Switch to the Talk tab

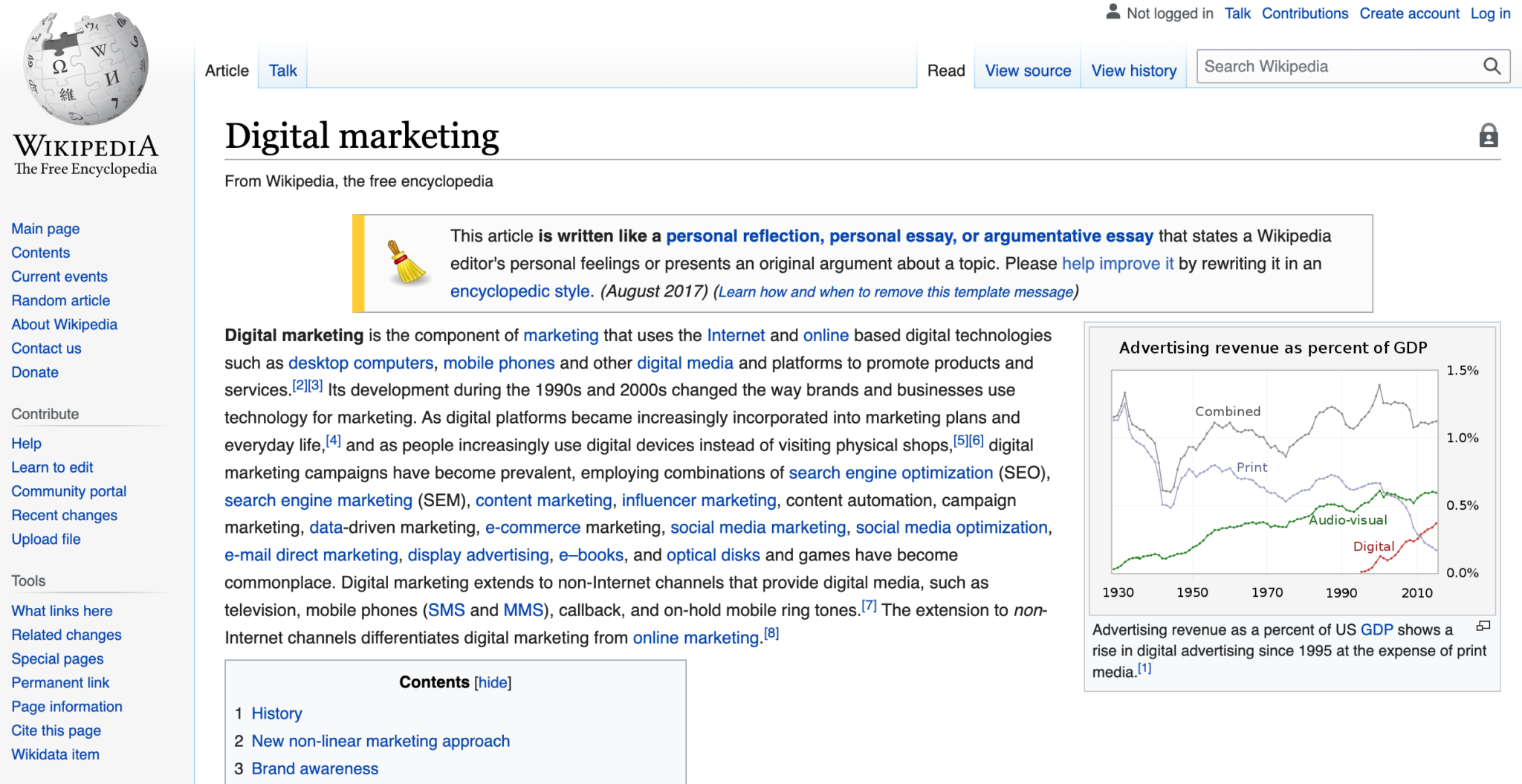click(x=282, y=70)
